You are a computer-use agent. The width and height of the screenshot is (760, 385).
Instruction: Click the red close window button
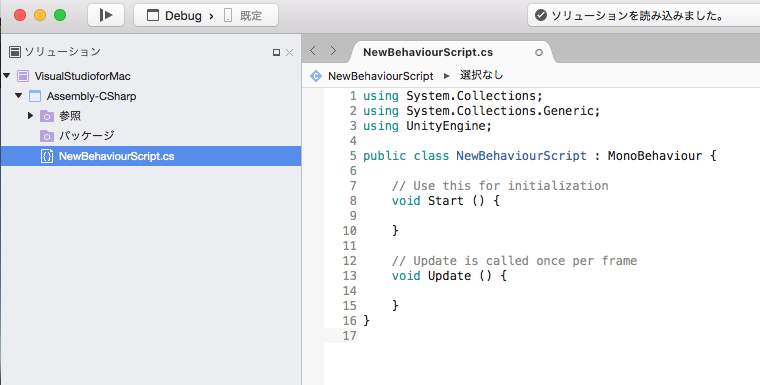tap(20, 15)
